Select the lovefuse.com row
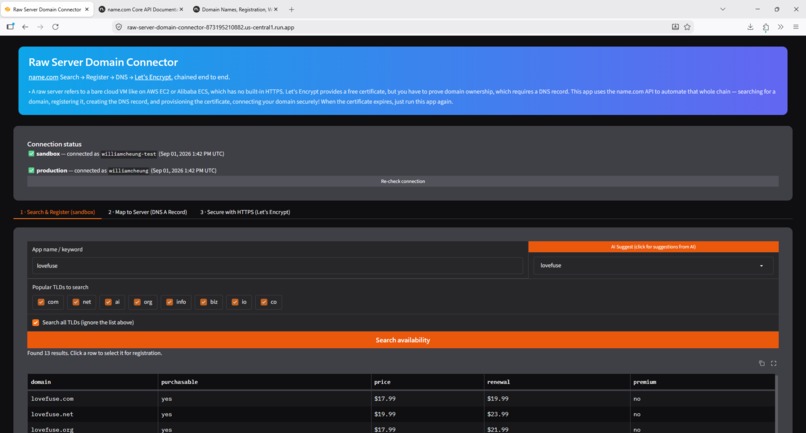 coord(401,399)
